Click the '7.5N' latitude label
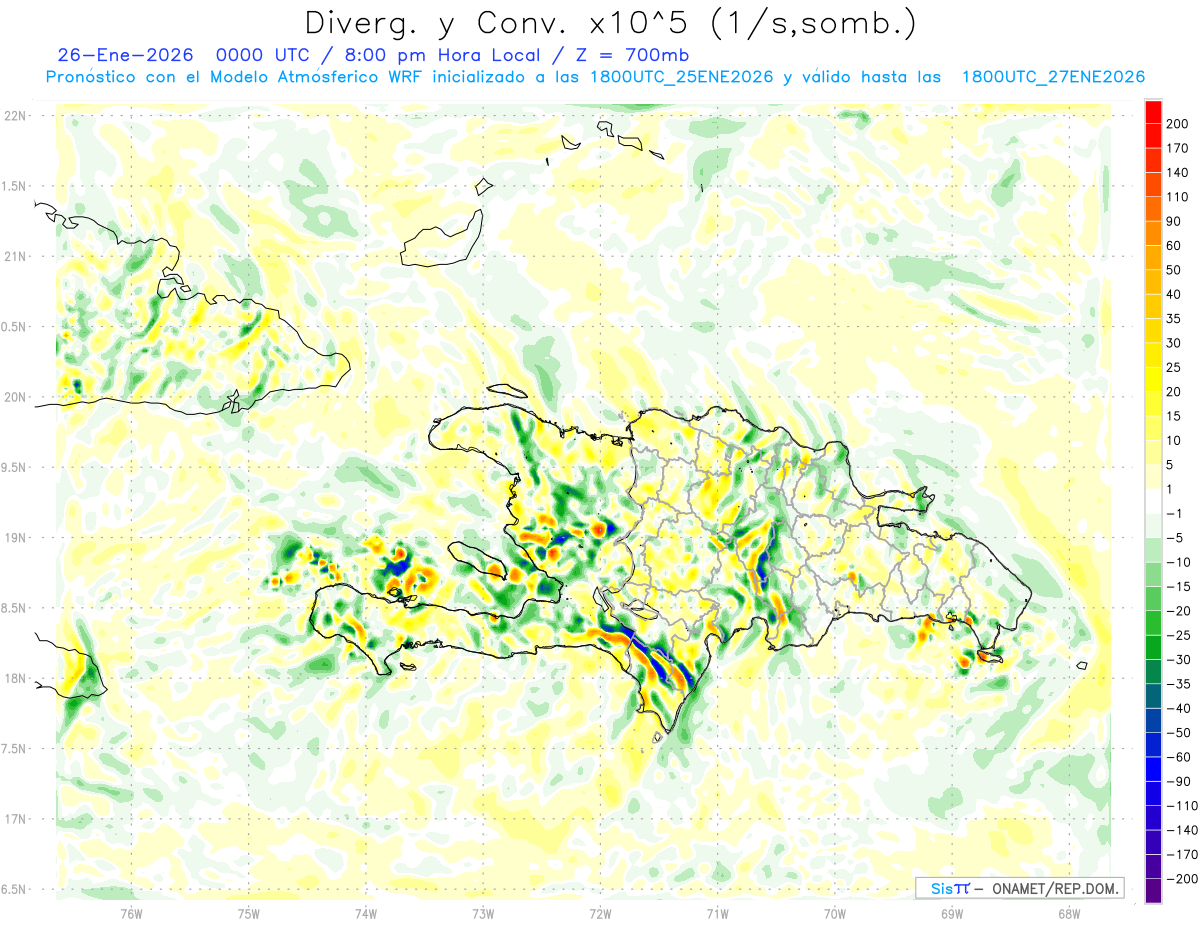The image size is (1200, 927). (x=15, y=748)
